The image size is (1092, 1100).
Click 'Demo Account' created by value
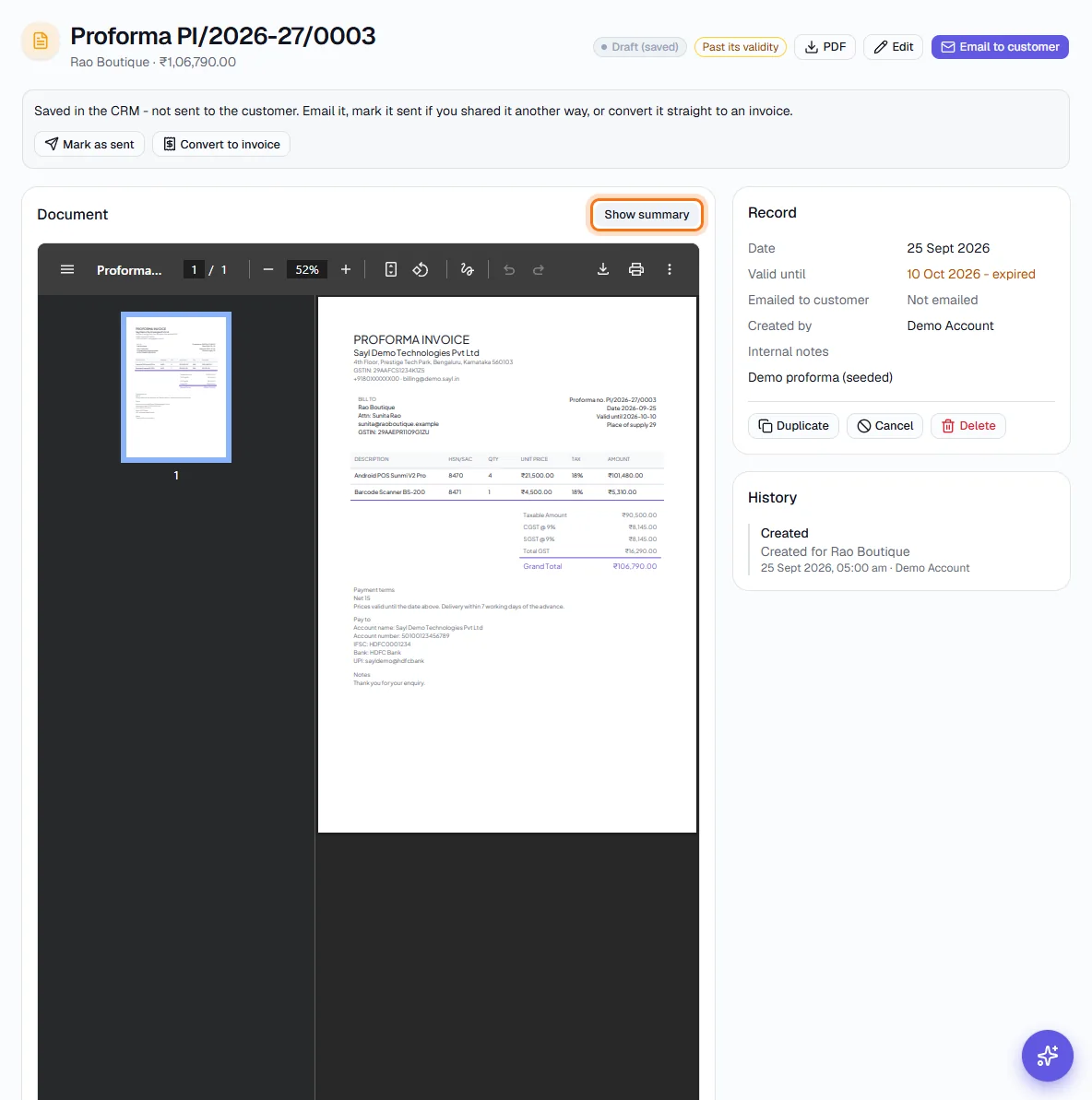tap(950, 326)
